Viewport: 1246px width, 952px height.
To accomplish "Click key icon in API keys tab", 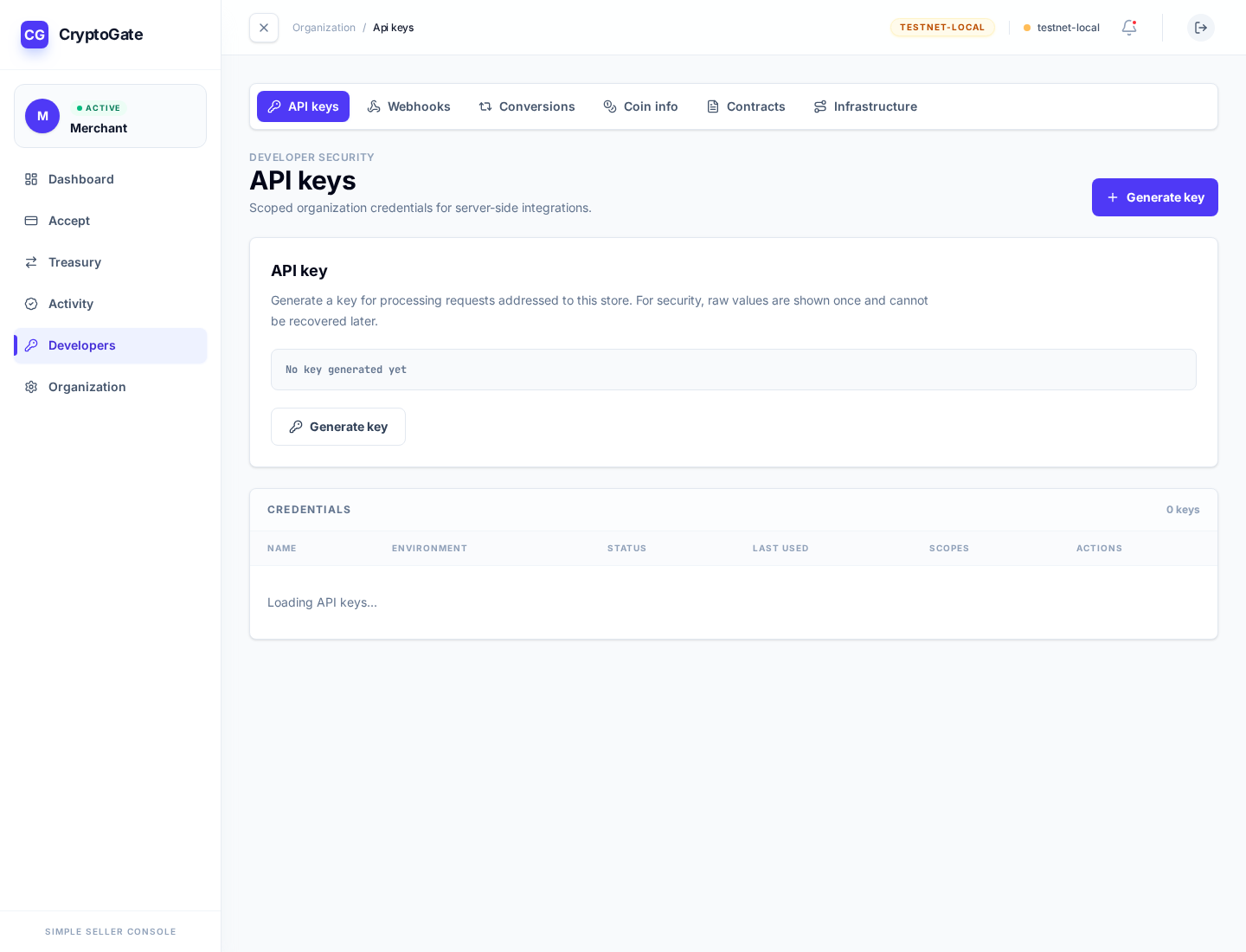I will pos(274,106).
